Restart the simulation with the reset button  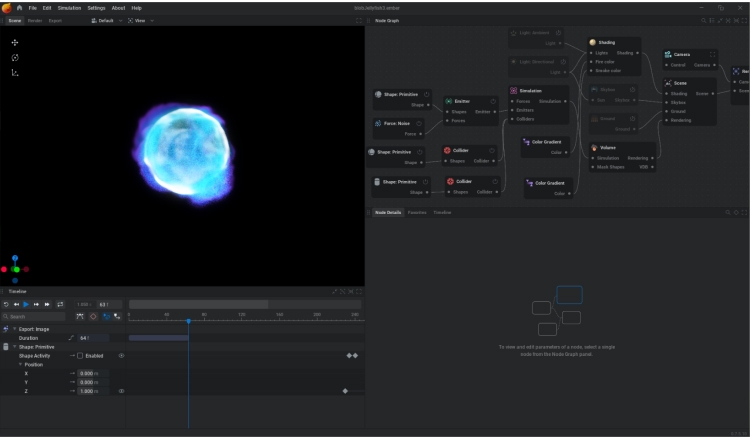point(6,304)
